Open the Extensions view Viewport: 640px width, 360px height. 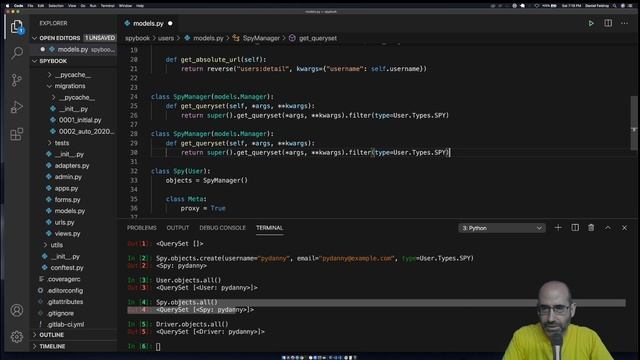[x=17, y=134]
